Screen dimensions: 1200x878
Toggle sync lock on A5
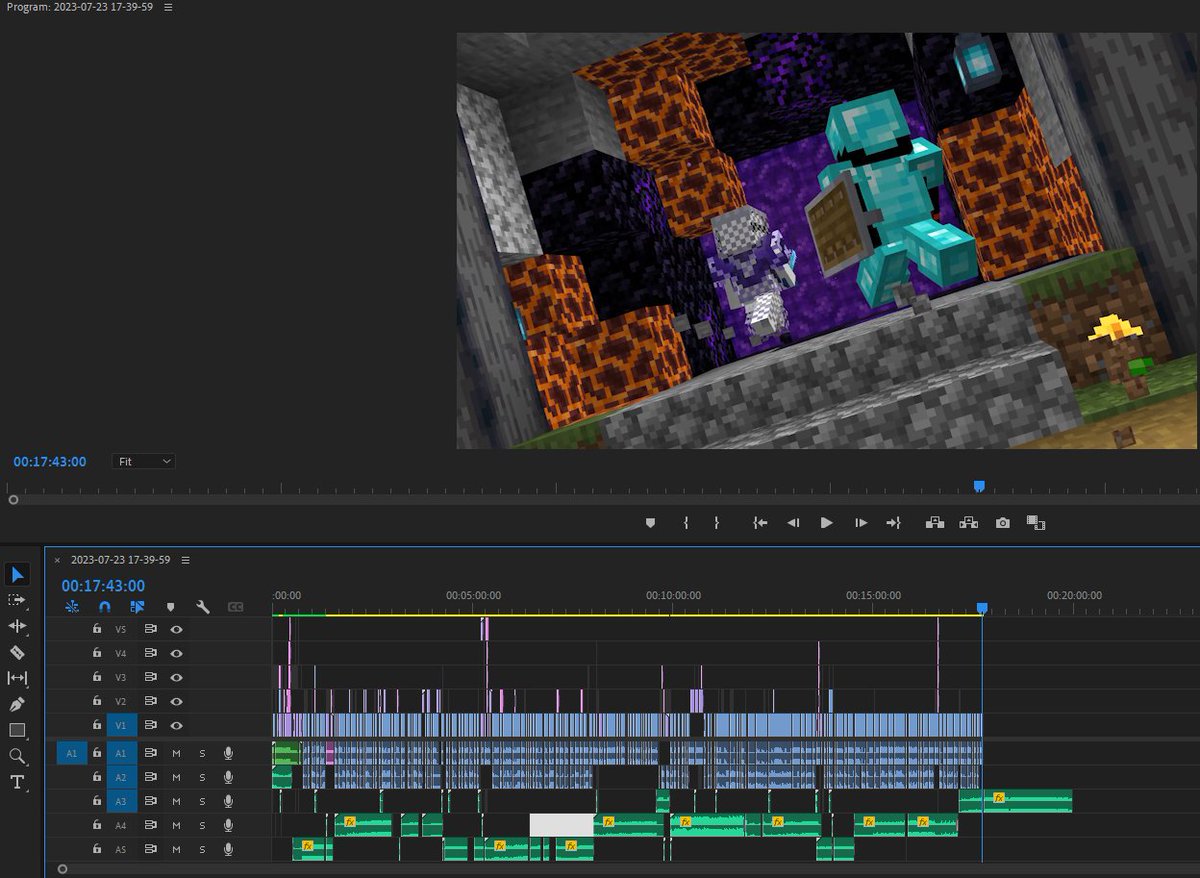click(150, 849)
